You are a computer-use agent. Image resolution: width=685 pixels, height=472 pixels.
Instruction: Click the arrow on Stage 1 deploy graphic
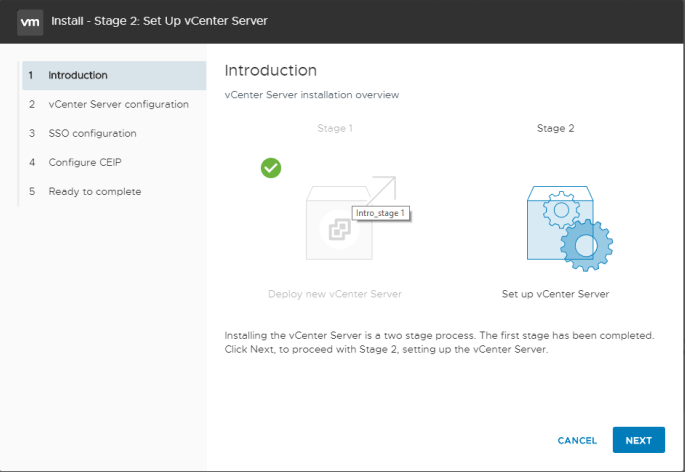click(382, 189)
